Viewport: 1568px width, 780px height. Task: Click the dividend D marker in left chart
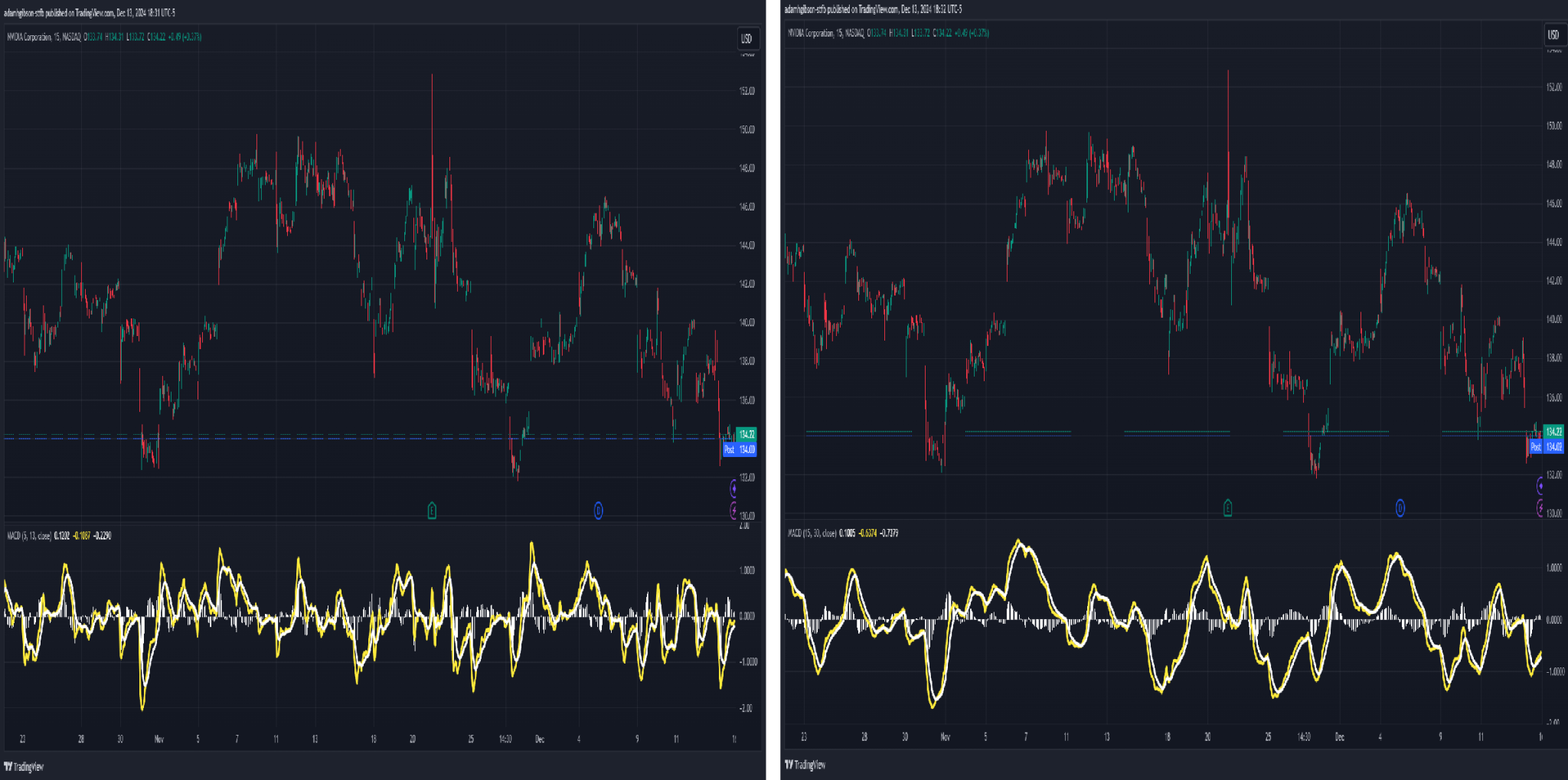click(x=598, y=511)
